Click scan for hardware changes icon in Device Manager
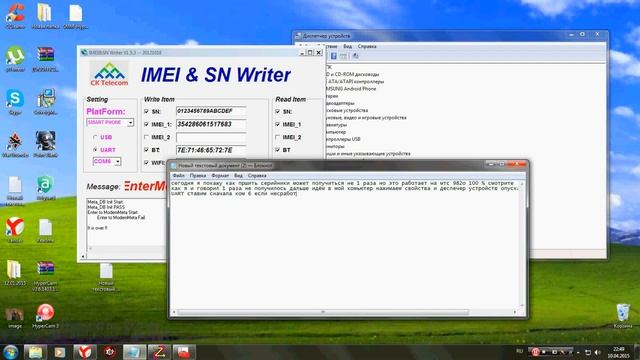This screenshot has width=640, height=360. click(x=356, y=56)
